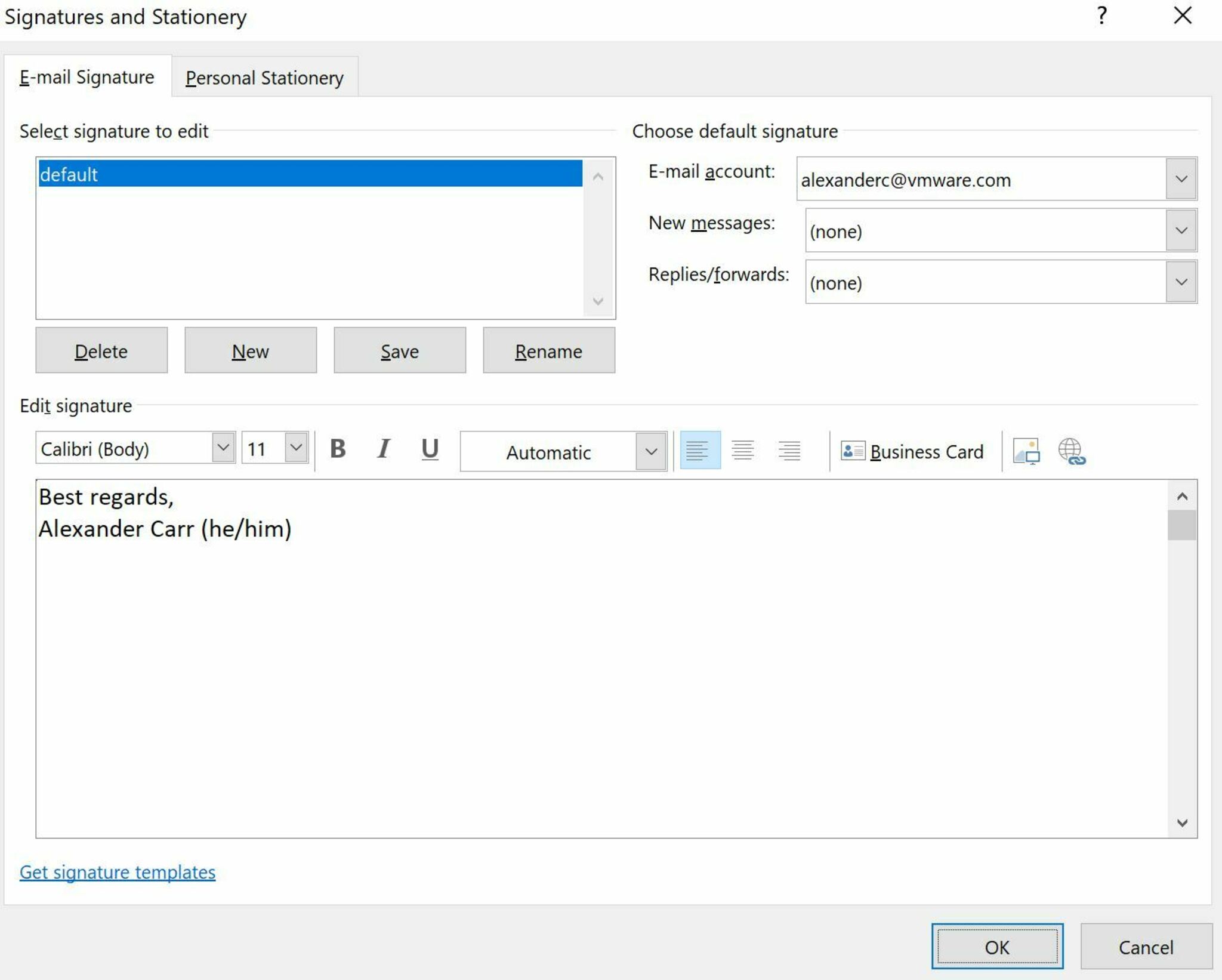1222x980 pixels.
Task: Toggle Italic formatting for signature
Action: pos(384,449)
